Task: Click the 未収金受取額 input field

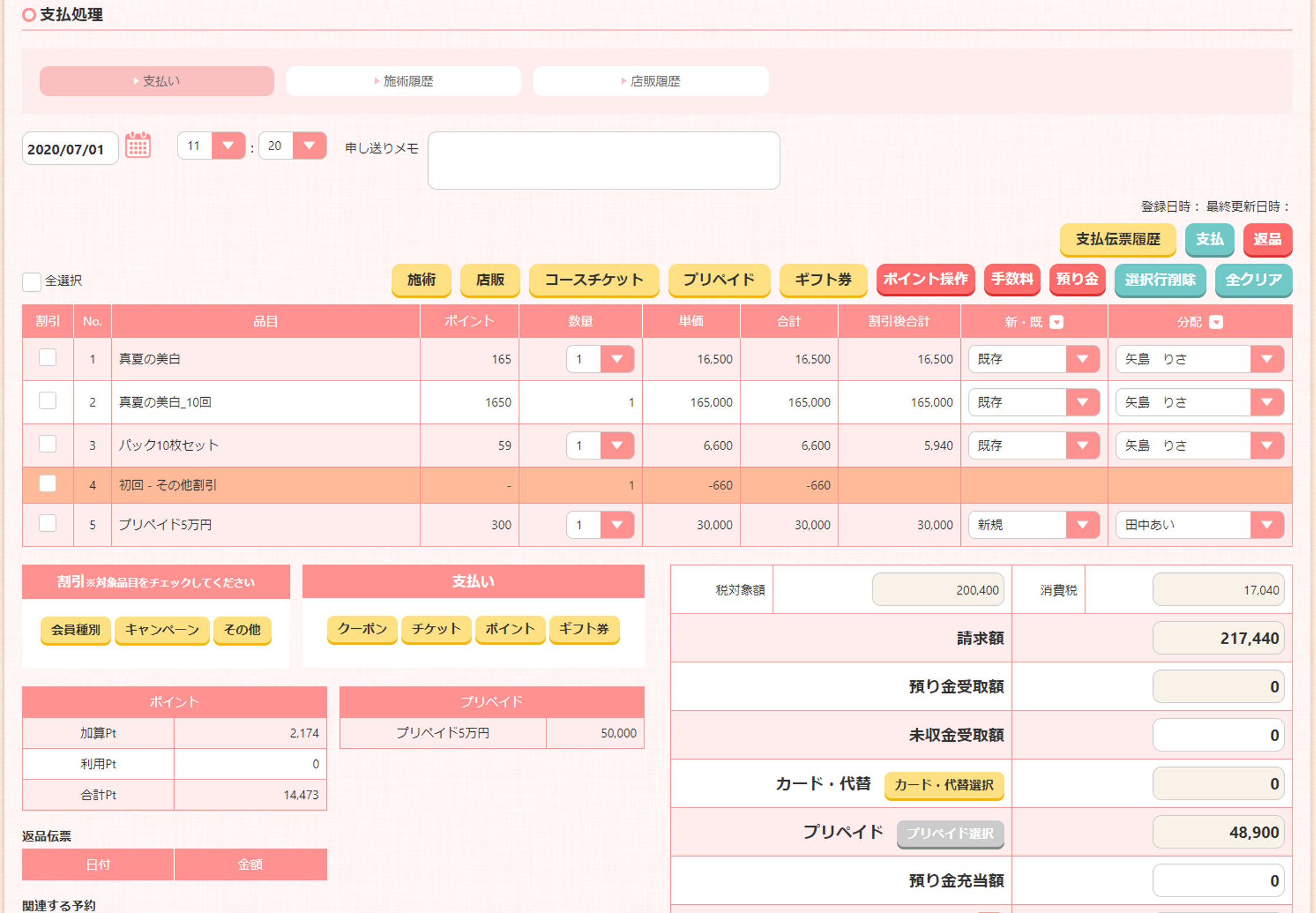Action: click(1218, 735)
